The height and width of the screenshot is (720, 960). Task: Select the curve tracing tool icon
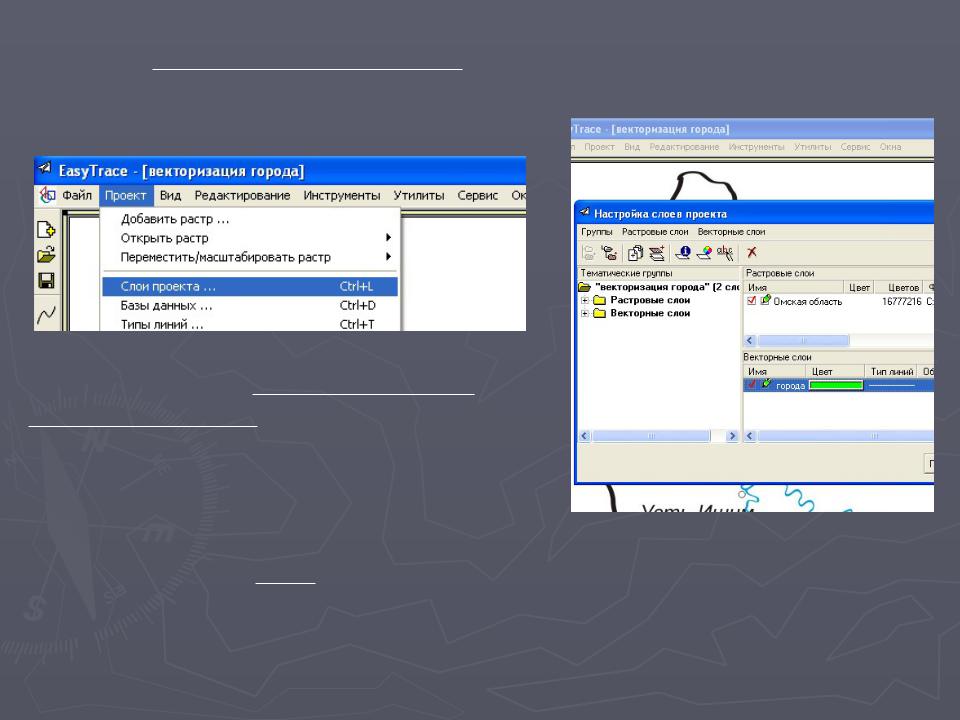[x=46, y=315]
